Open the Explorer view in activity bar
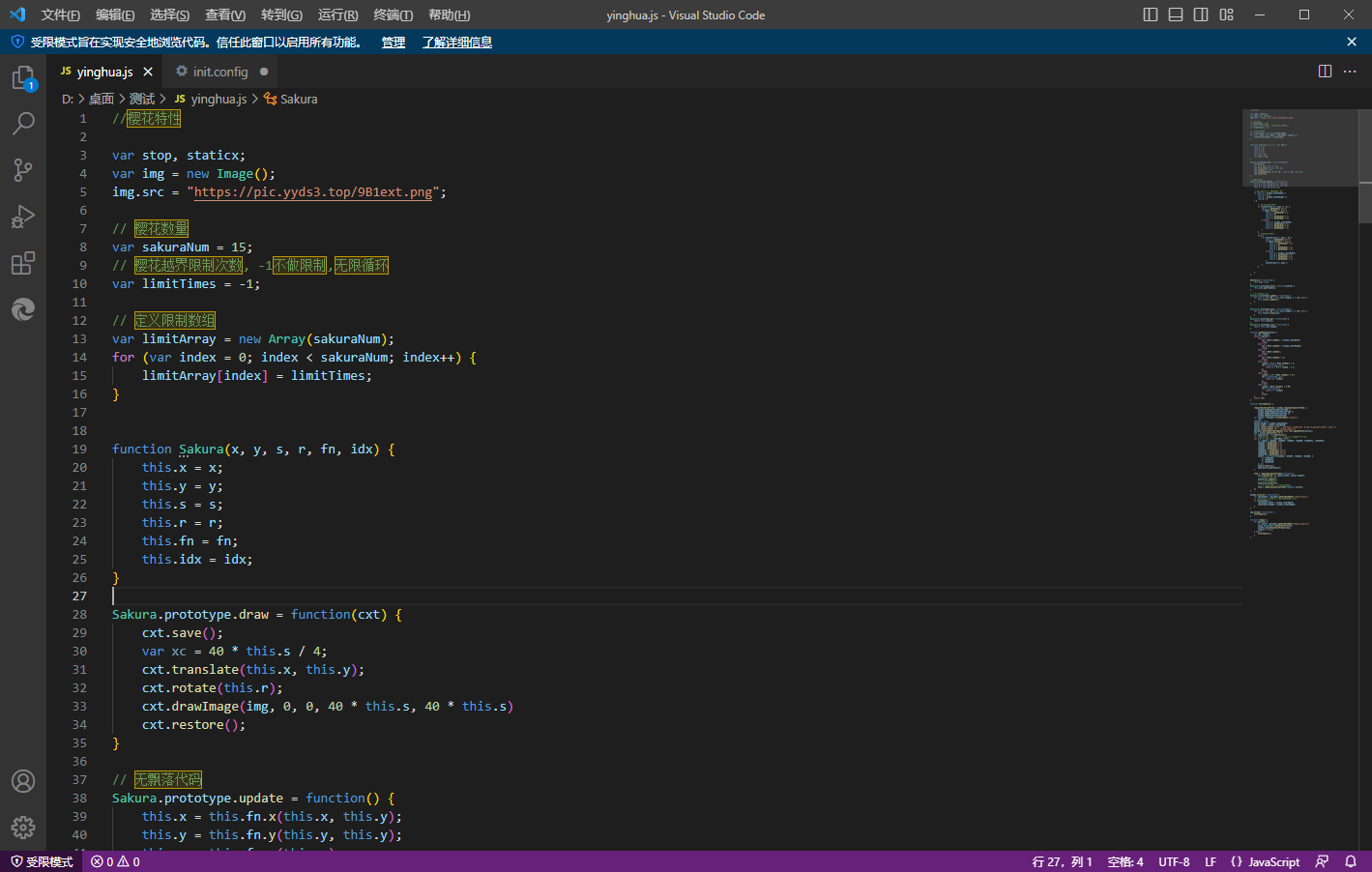The image size is (1372, 872). pos(23,78)
